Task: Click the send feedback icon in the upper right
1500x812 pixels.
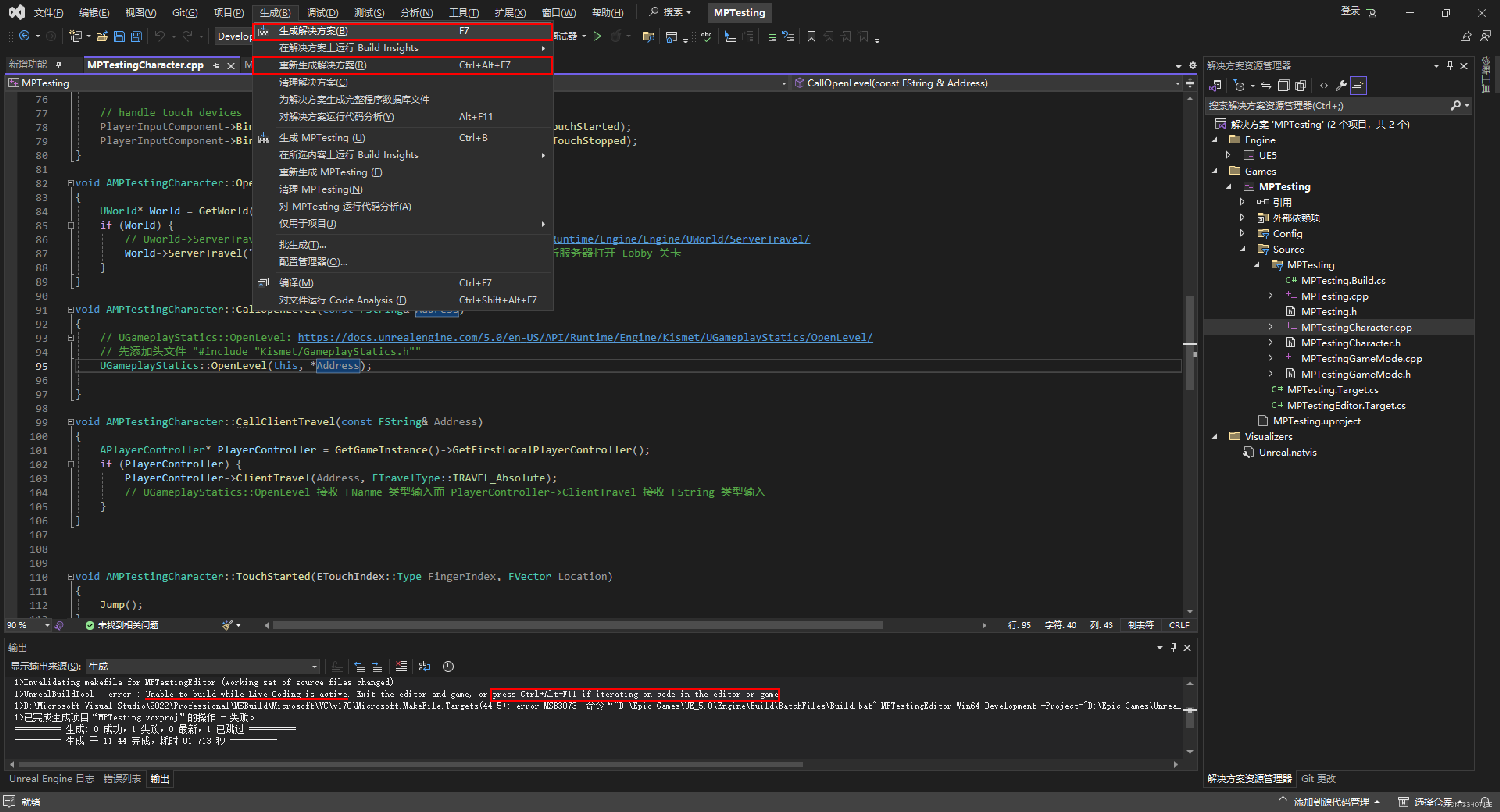Action: (x=1486, y=36)
